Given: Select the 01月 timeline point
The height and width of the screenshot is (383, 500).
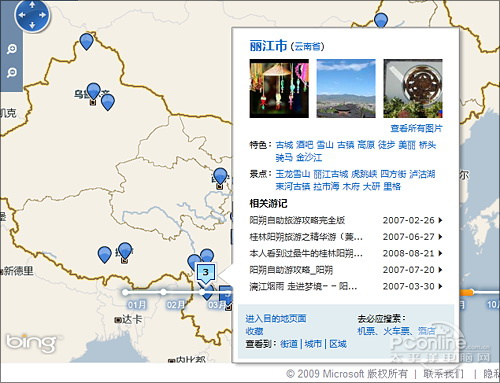Looking at the screenshot, I should pos(125,292).
